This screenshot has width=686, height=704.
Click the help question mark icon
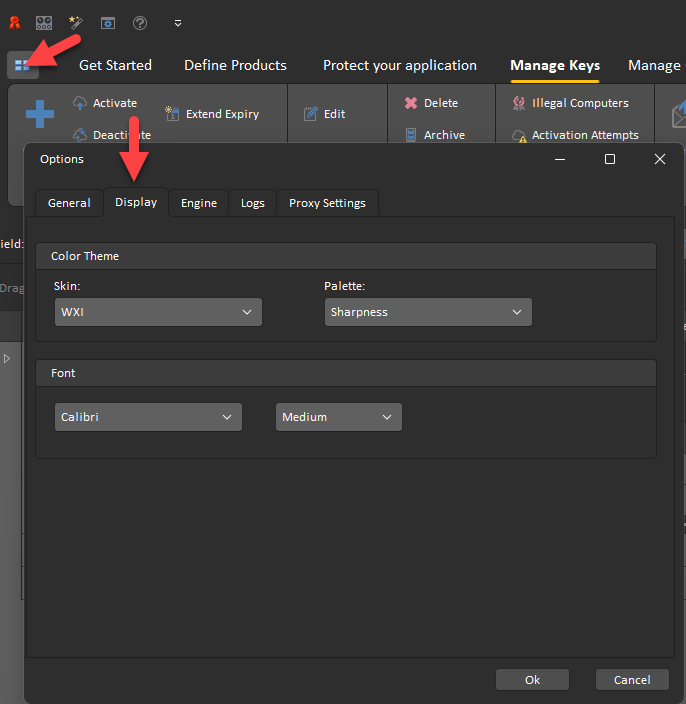click(140, 22)
